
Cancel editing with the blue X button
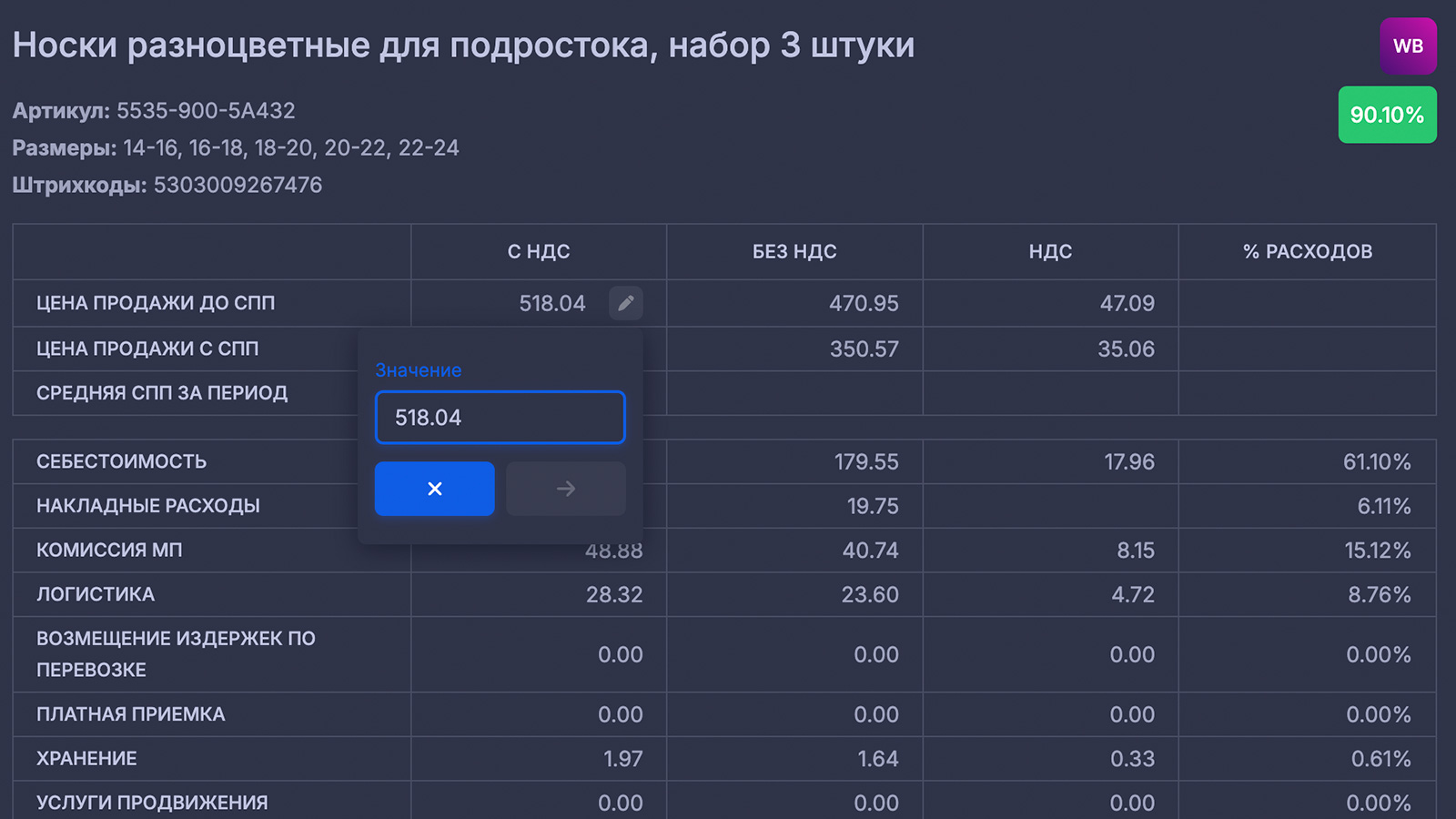click(435, 489)
